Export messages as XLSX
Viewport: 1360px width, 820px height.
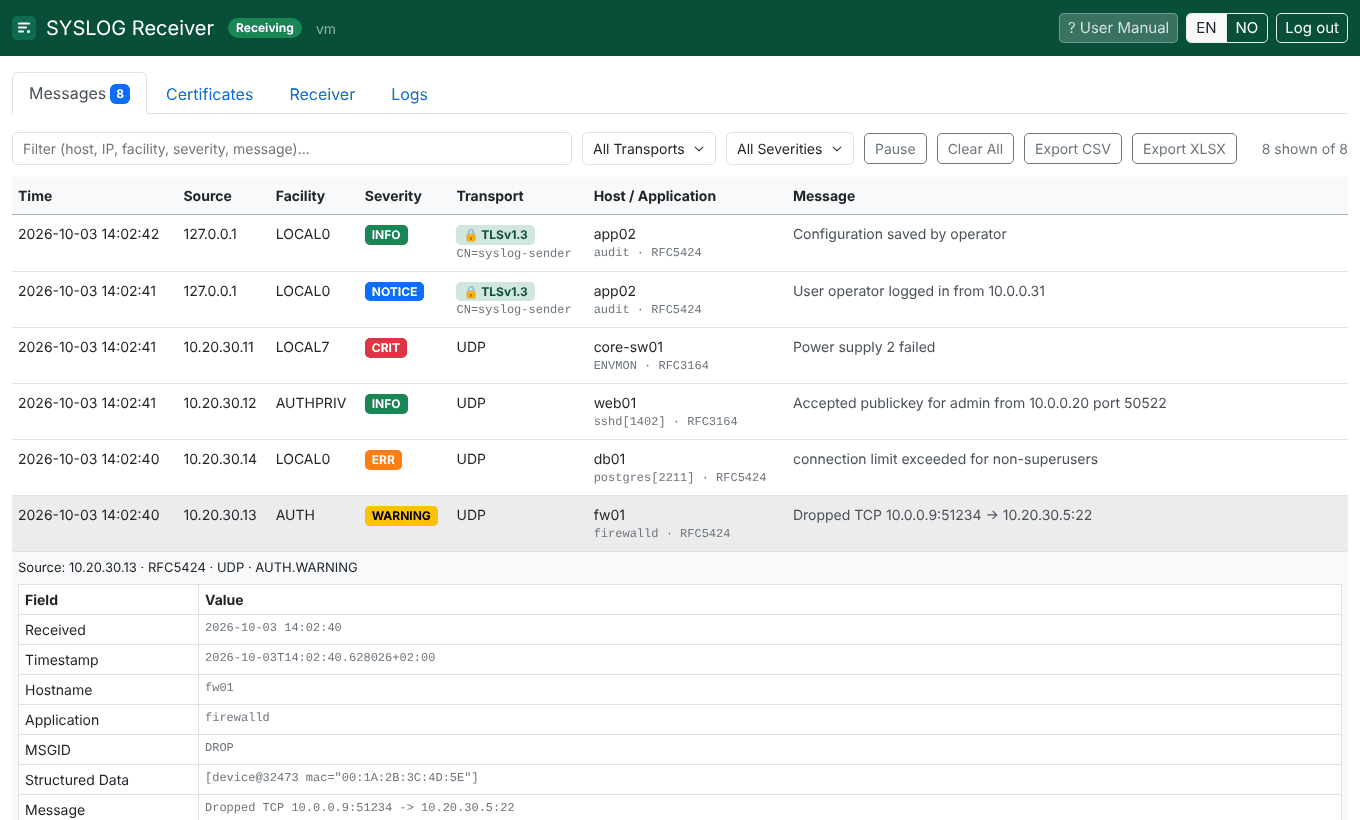point(1184,149)
